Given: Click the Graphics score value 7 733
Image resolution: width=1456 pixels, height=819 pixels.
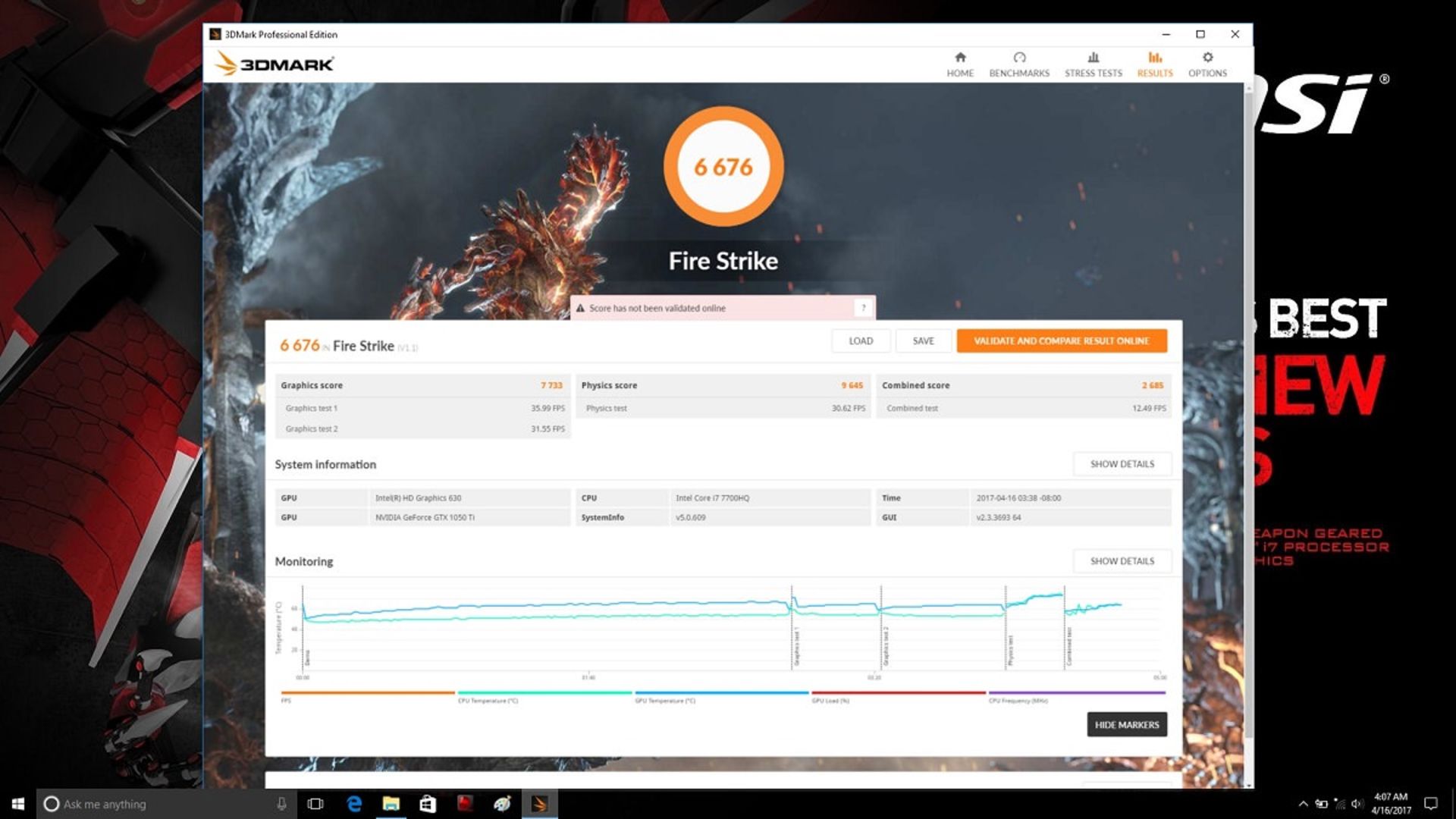Looking at the screenshot, I should point(551,385).
